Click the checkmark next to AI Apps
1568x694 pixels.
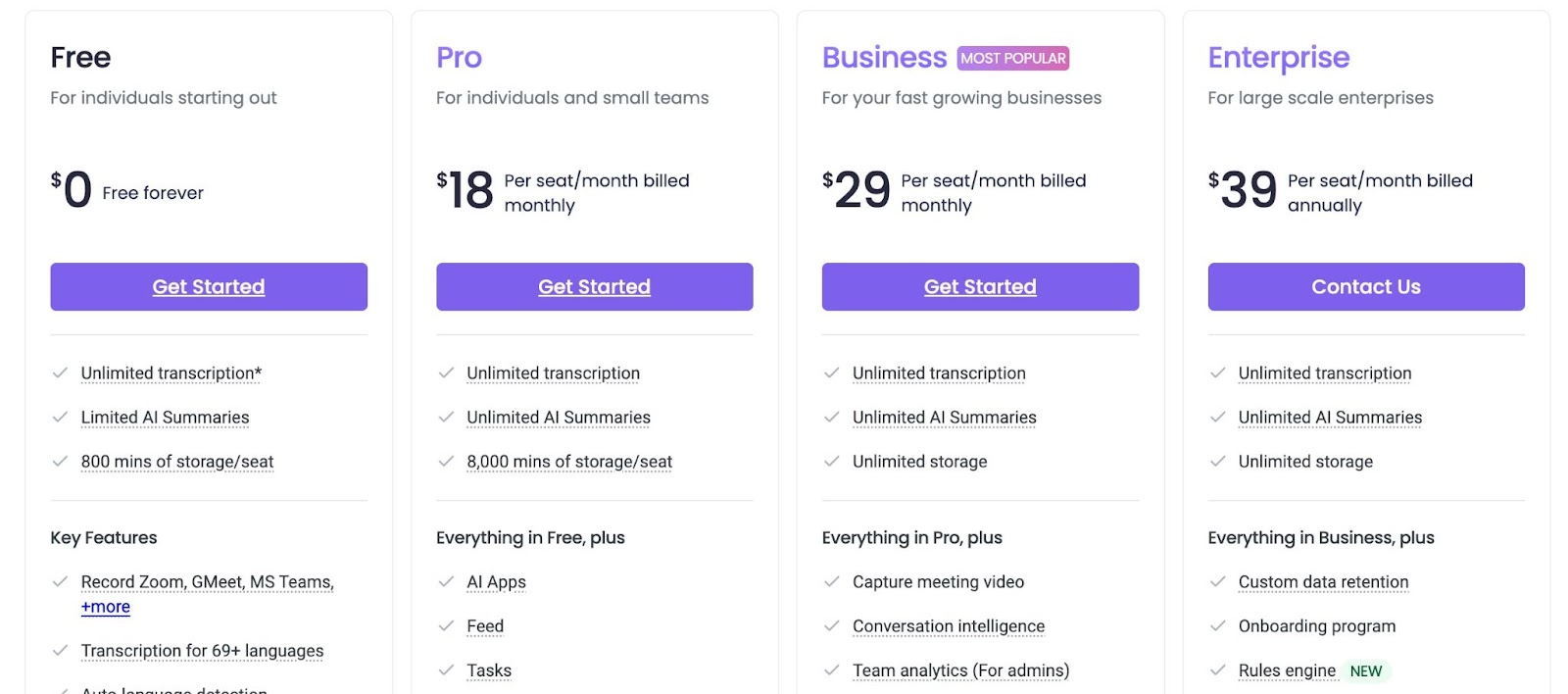[x=446, y=582]
